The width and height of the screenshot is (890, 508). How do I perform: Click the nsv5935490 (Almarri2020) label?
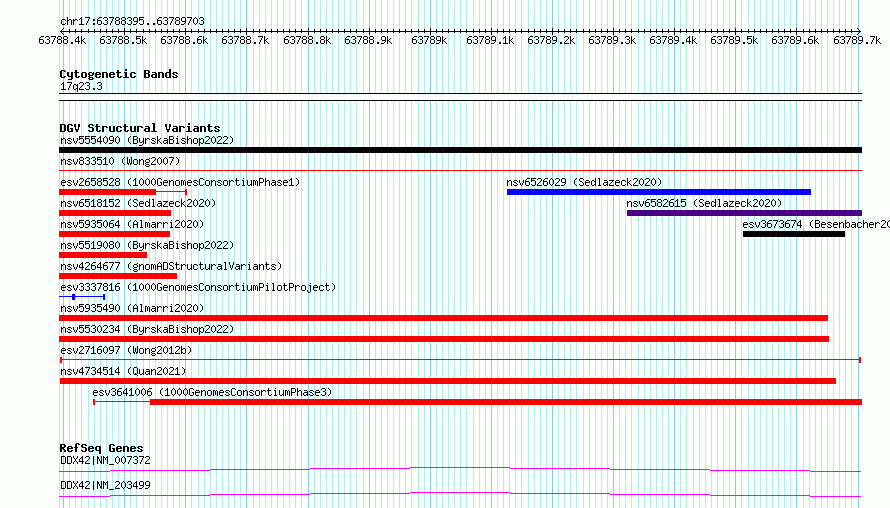132,308
